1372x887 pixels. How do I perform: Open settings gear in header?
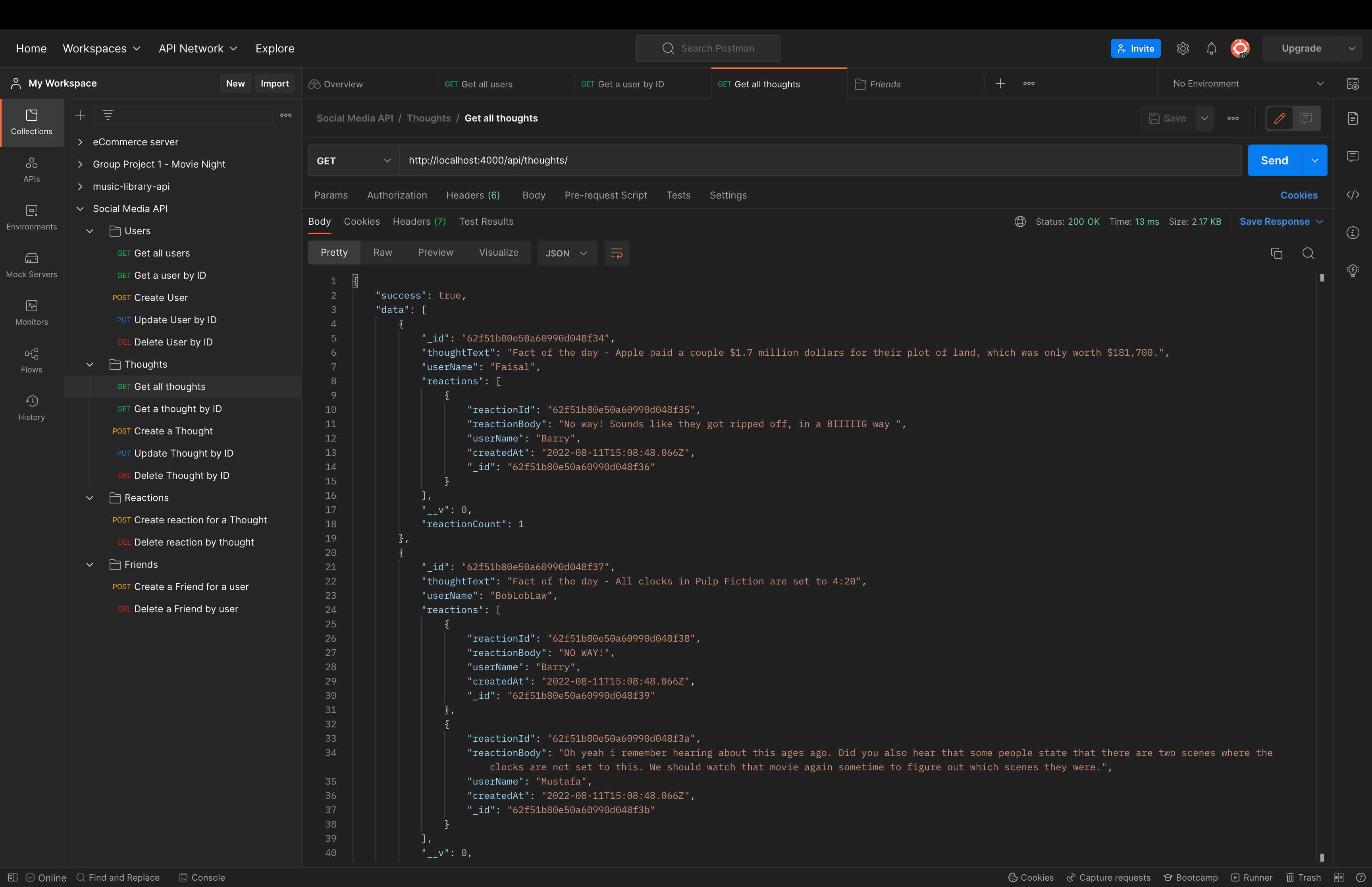click(x=1183, y=48)
